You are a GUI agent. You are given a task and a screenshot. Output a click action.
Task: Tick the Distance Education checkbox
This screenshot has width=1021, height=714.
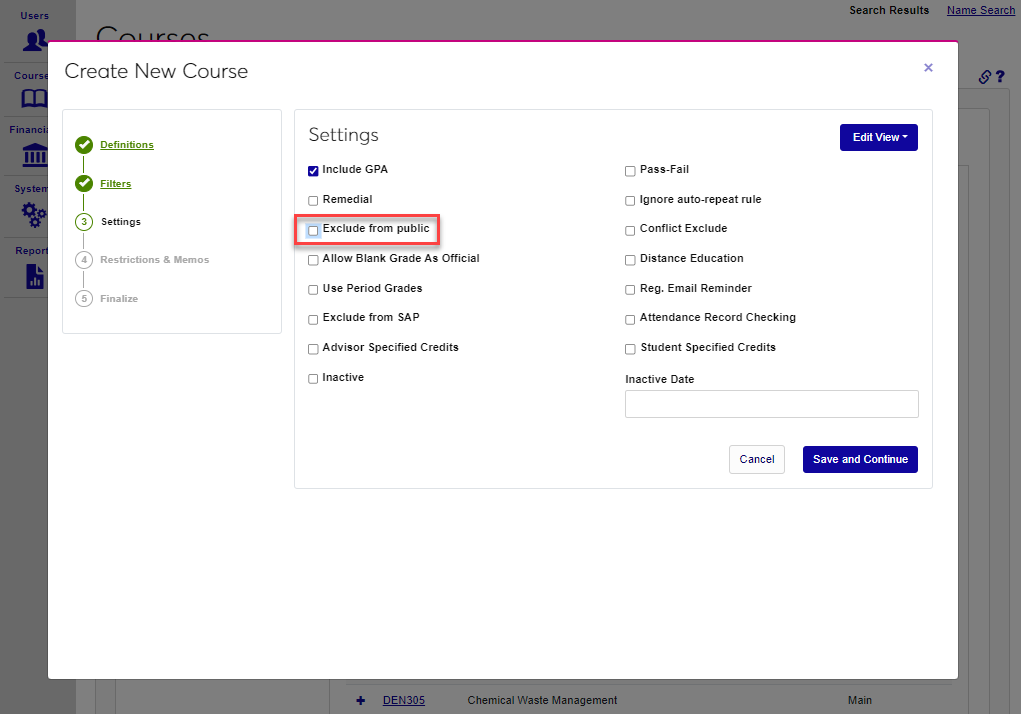631,260
